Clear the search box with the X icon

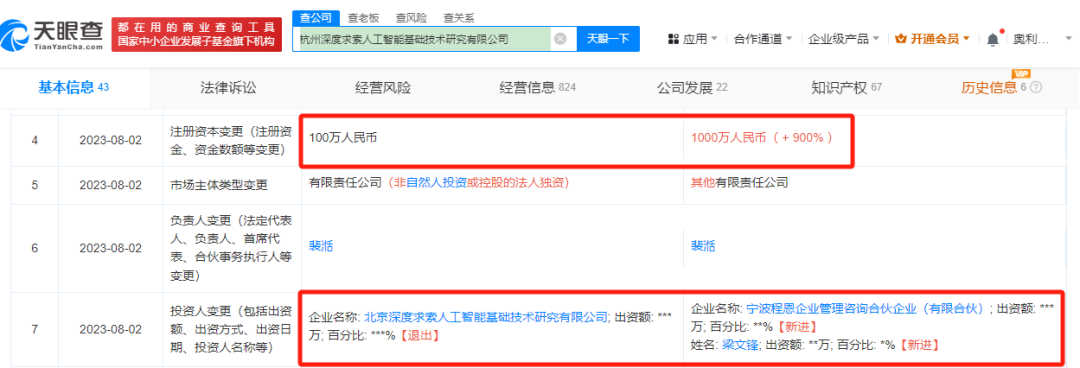coord(560,39)
